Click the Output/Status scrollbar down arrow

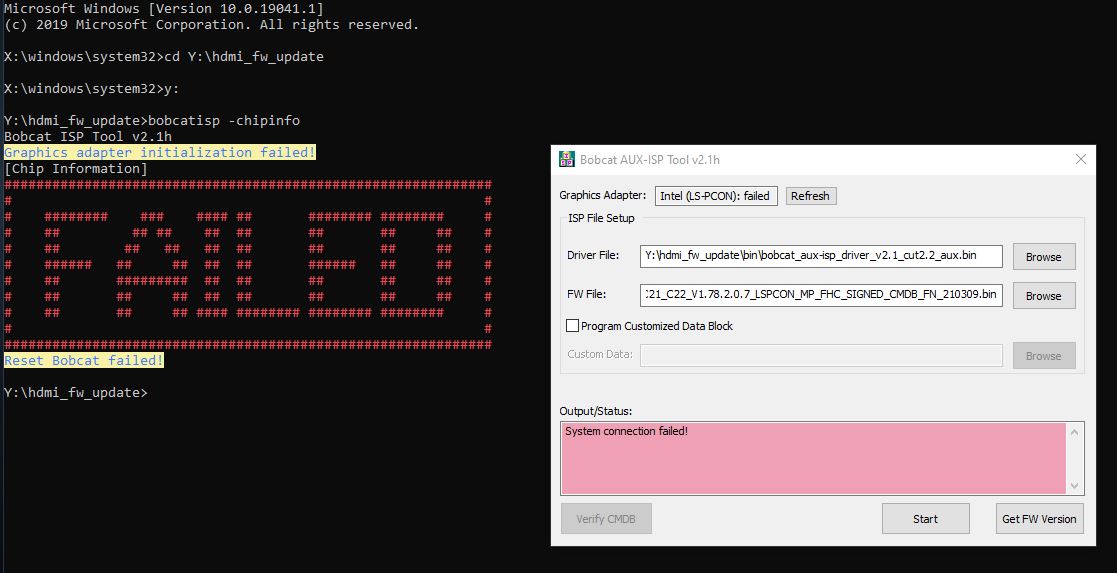(x=1074, y=486)
